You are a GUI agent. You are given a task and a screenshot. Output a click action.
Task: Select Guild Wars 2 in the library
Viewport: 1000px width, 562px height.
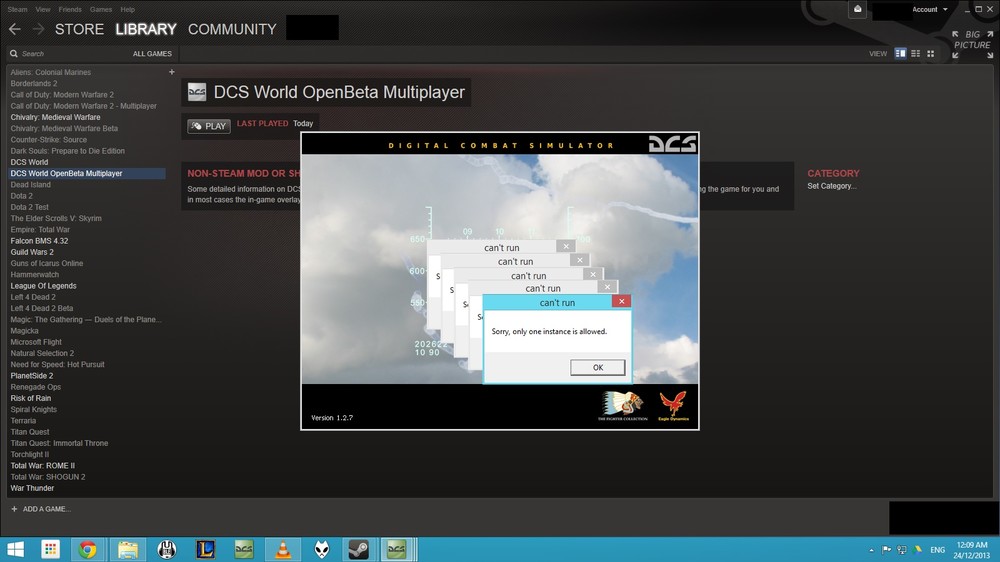32,252
